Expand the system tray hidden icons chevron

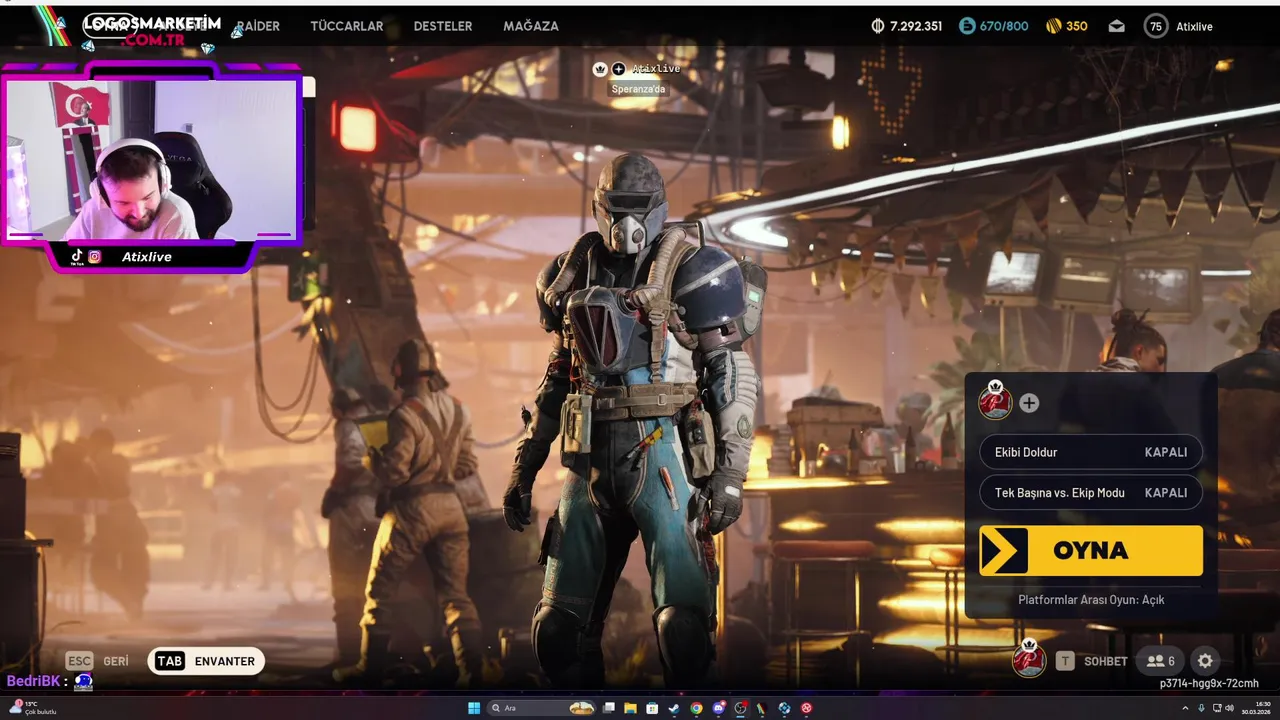pyautogui.click(x=1185, y=708)
